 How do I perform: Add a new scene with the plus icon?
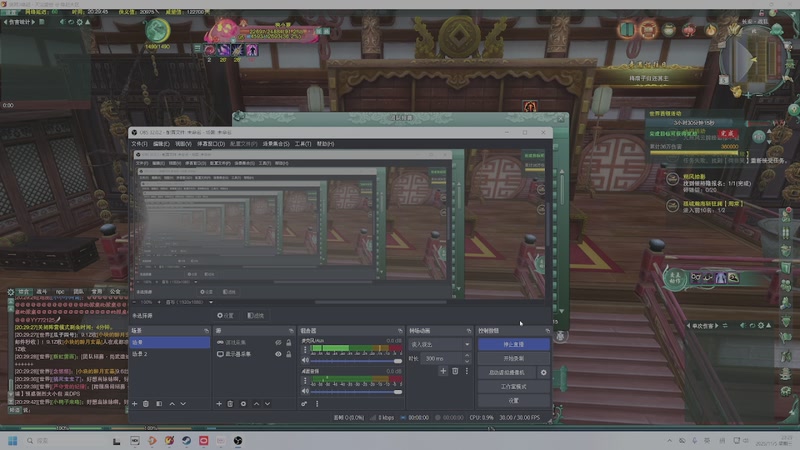point(135,404)
